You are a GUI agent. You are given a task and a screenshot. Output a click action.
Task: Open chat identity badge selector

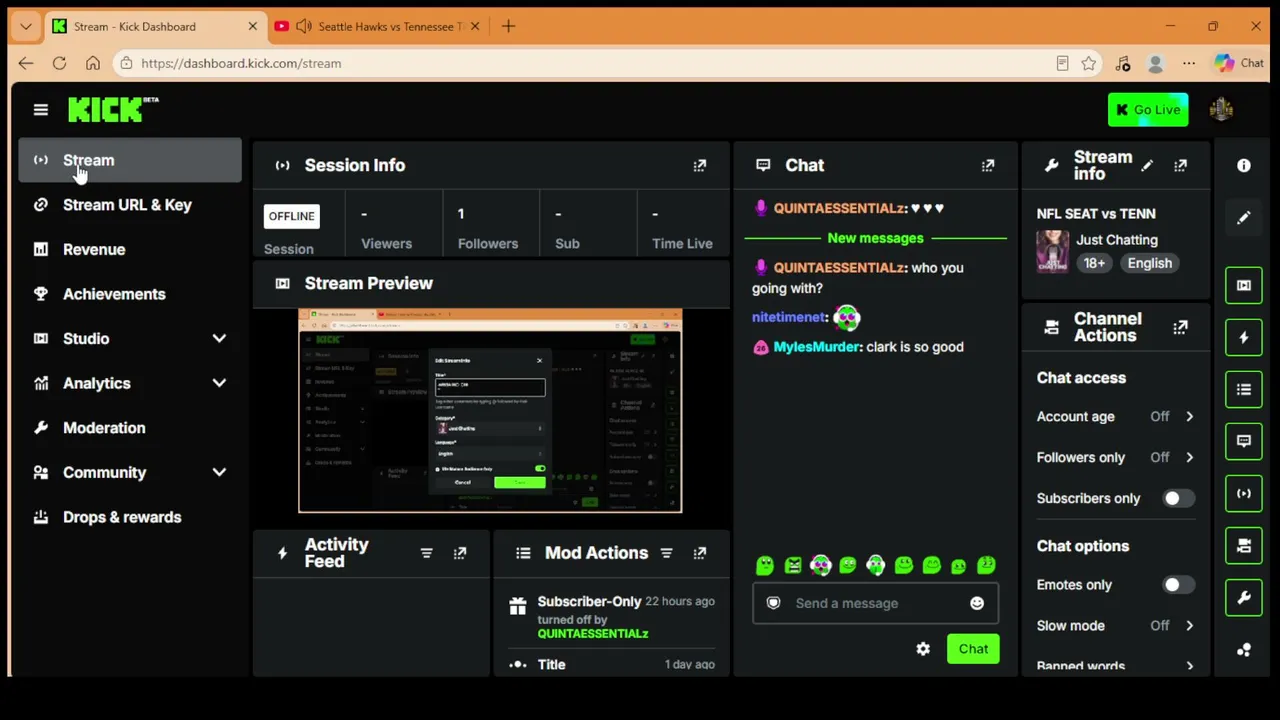[773, 603]
